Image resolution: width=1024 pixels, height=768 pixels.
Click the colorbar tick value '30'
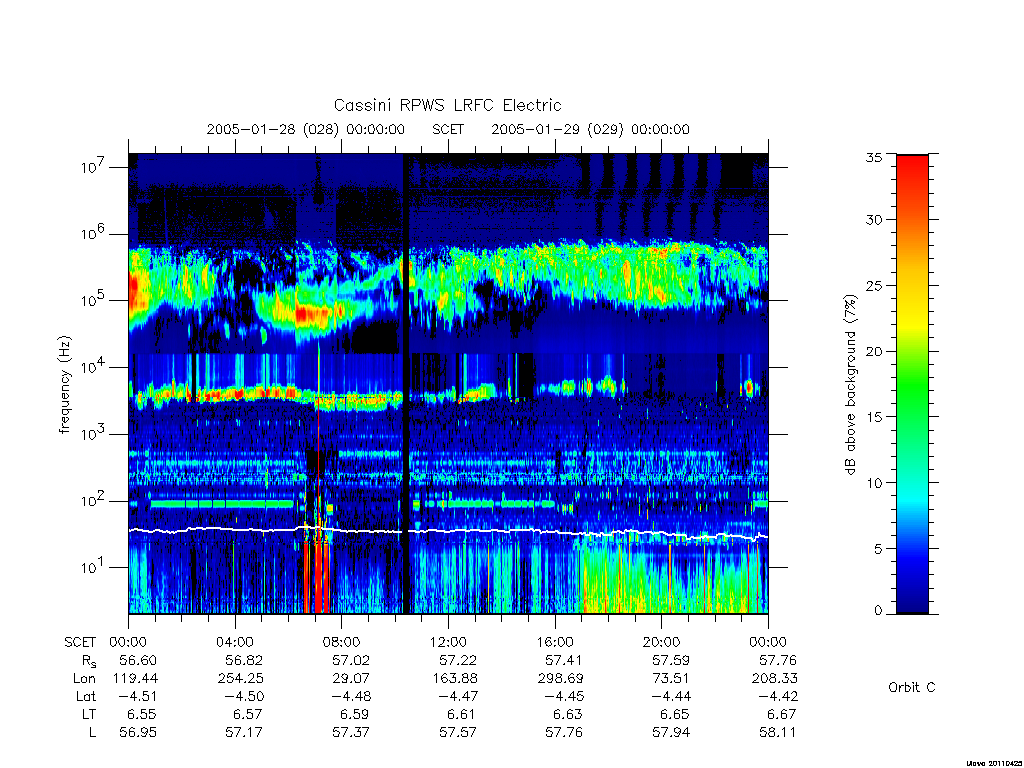(x=874, y=219)
